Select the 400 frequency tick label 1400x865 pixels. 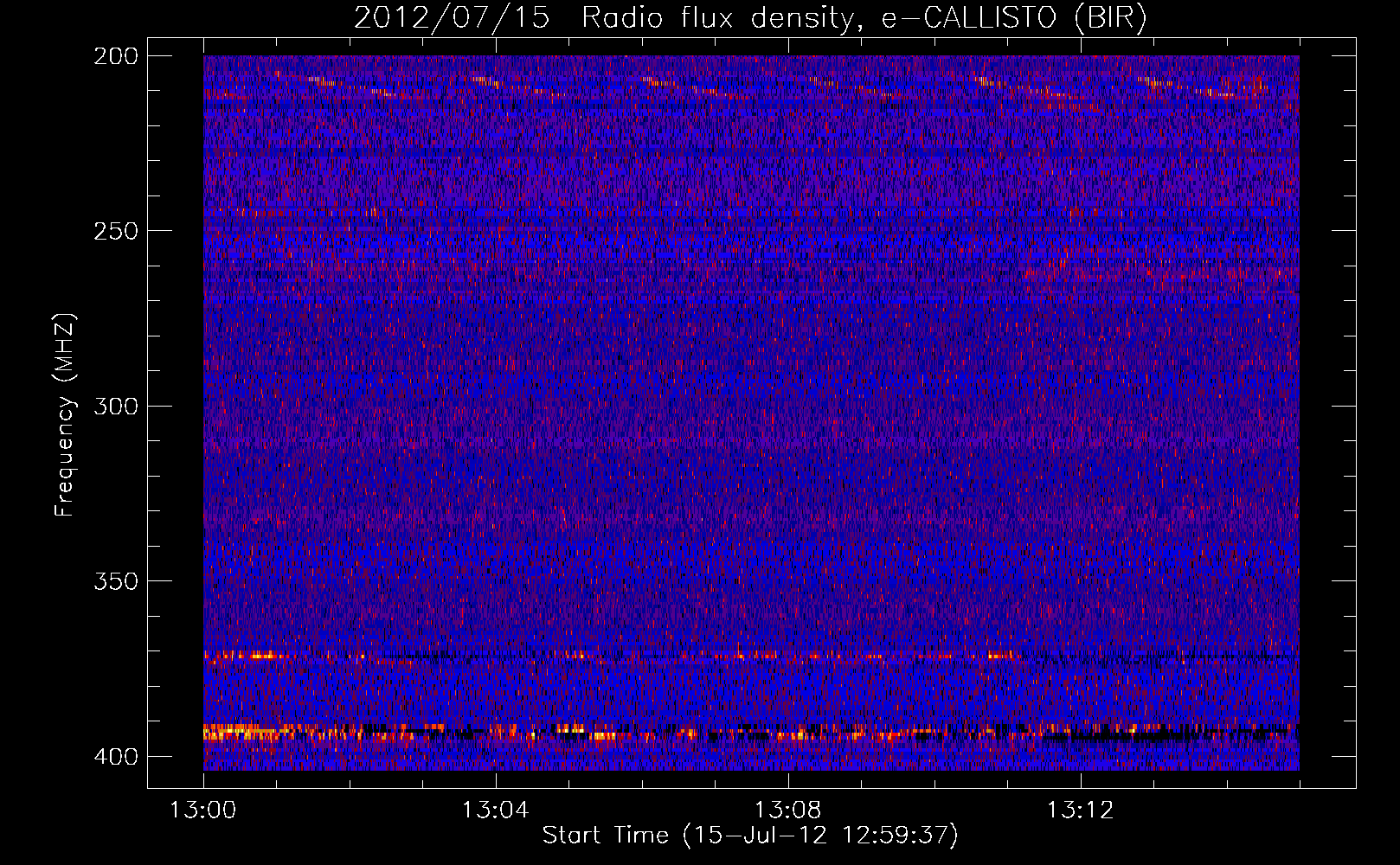[x=116, y=757]
